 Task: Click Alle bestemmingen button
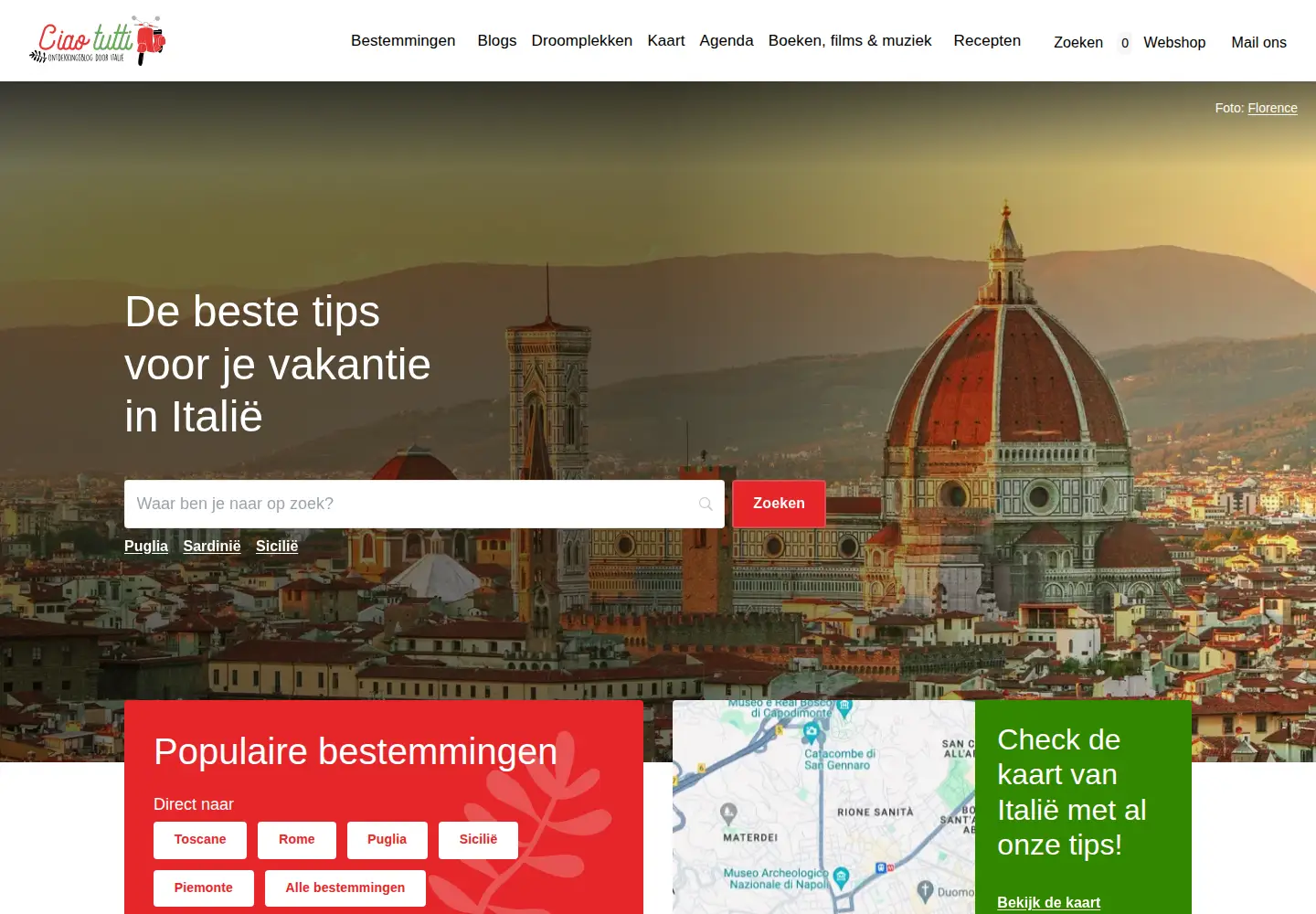click(345, 888)
